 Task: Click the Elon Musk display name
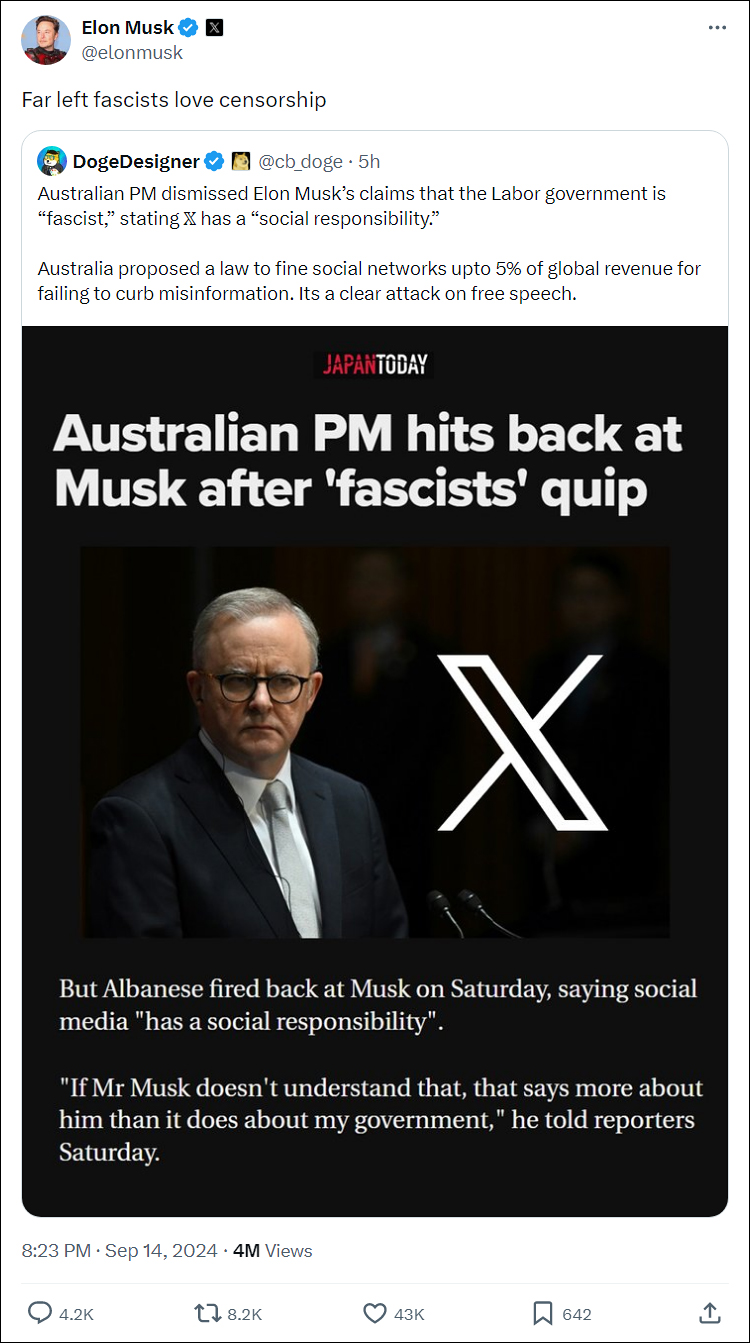point(128,28)
